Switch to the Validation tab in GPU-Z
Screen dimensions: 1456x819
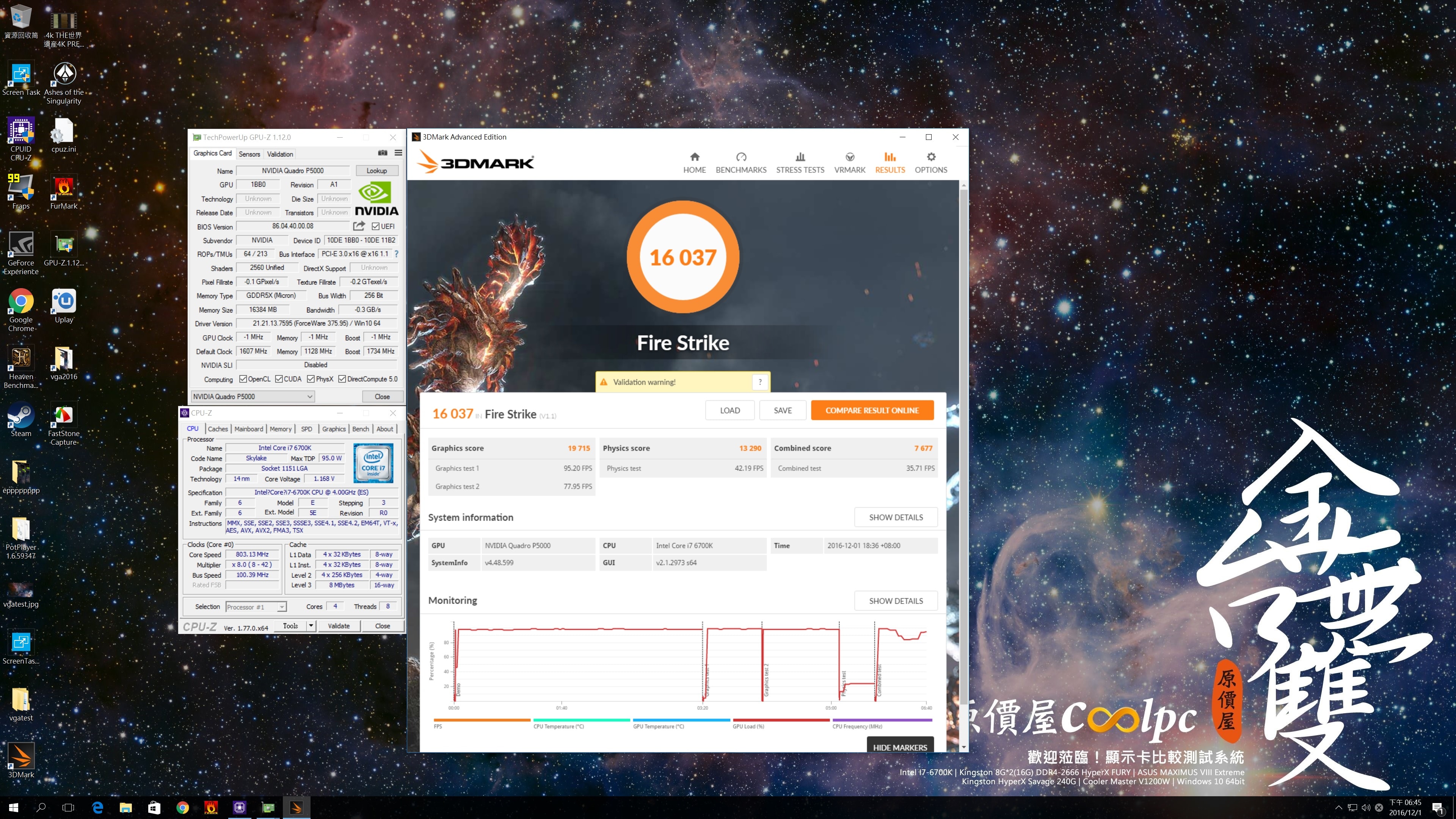pos(280,154)
